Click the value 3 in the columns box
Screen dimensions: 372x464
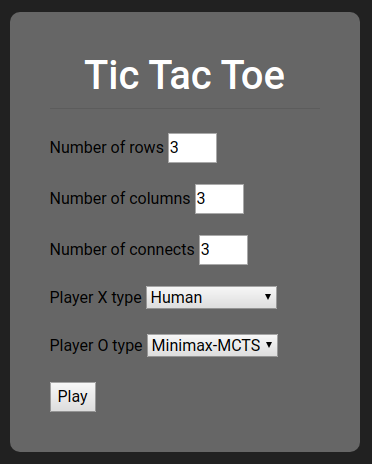[201, 198]
